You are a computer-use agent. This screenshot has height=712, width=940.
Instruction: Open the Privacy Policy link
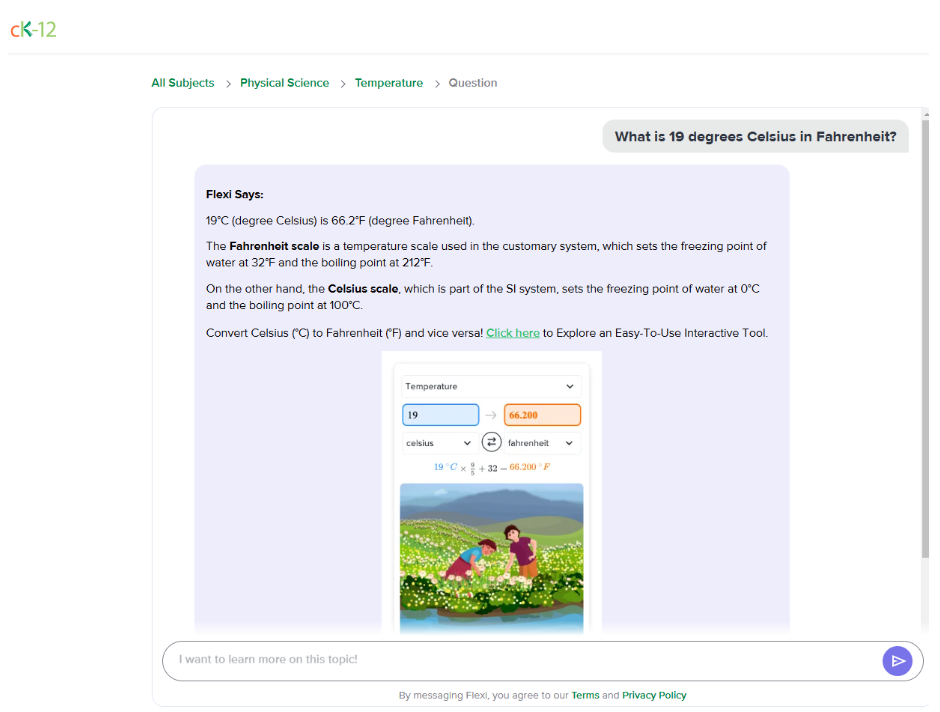[x=654, y=695]
